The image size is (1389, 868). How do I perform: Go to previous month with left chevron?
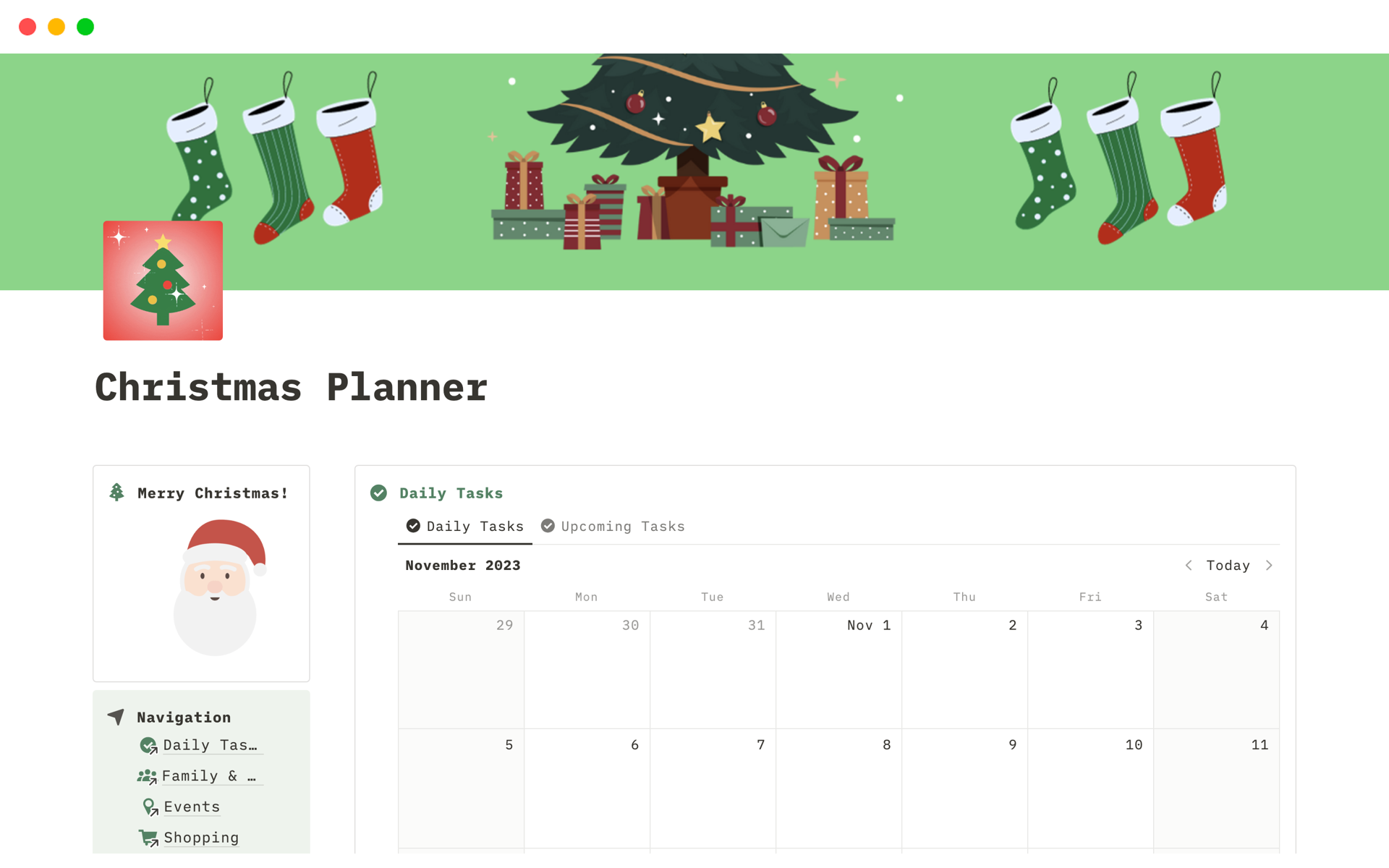[1189, 566]
